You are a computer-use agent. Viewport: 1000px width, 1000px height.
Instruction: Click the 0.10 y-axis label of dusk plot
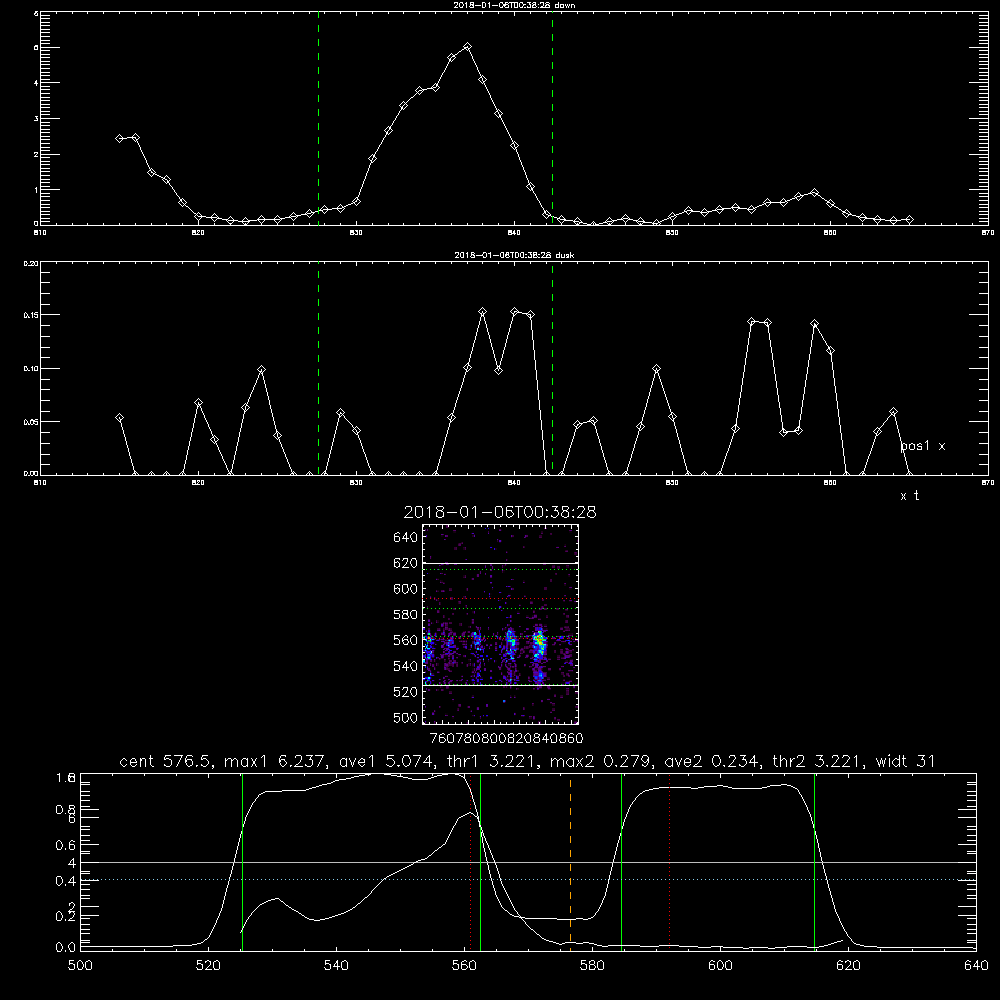click(x=31, y=369)
